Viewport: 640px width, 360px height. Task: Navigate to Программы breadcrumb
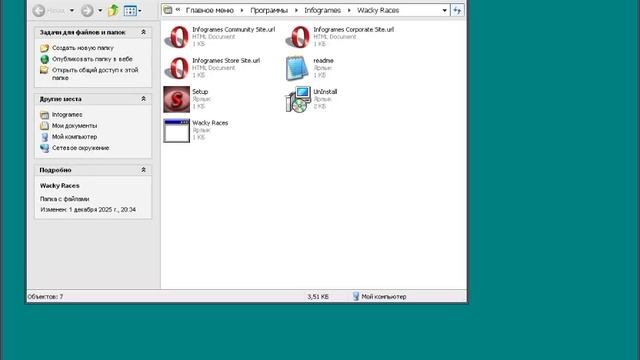tap(269, 10)
